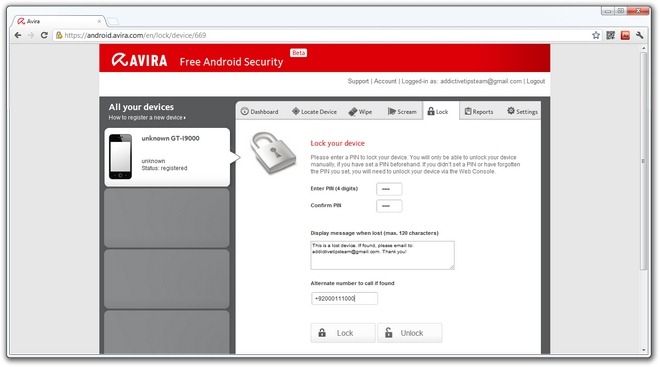Open the QR code extension icon
The width and height of the screenshot is (660, 367).
[611, 35]
